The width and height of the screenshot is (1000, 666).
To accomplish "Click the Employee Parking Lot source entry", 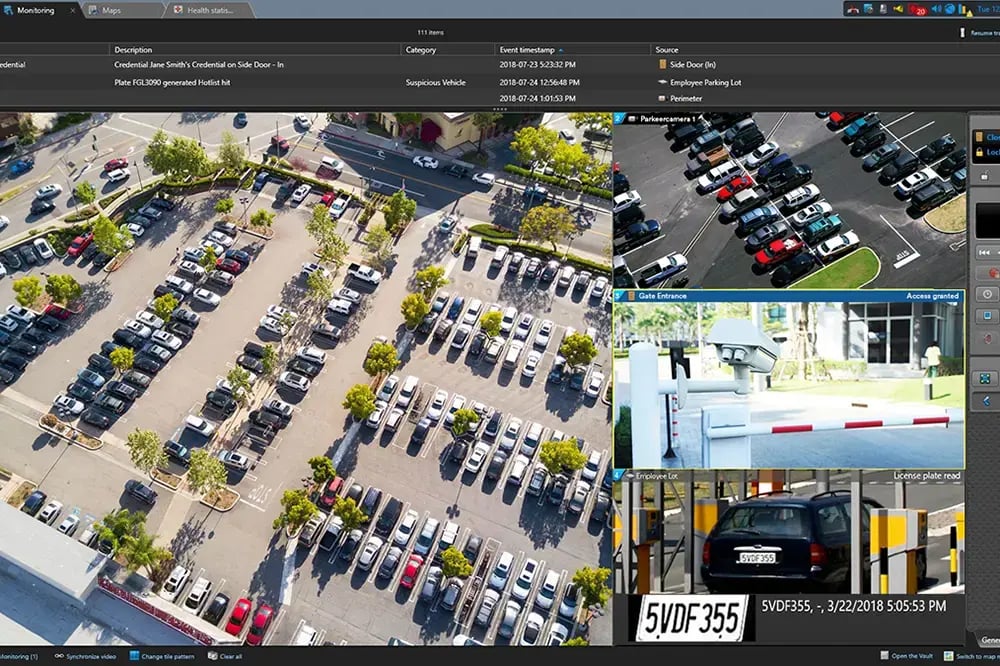I will point(700,82).
